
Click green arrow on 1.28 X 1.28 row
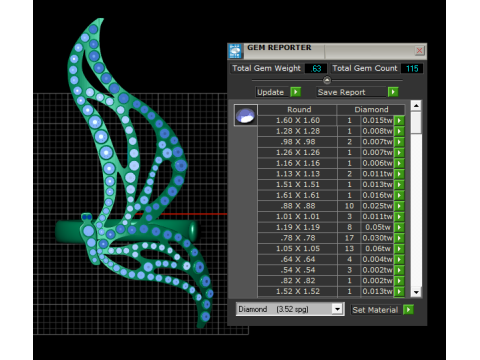[x=399, y=131]
